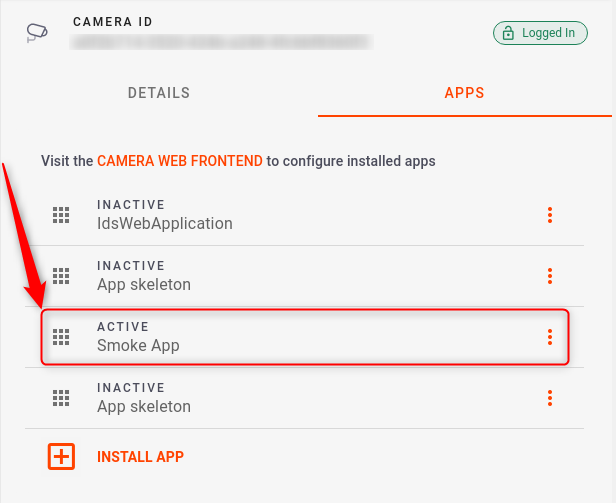
Task: Click the grid icon of the first App skeleton
Action: pyautogui.click(x=61, y=276)
